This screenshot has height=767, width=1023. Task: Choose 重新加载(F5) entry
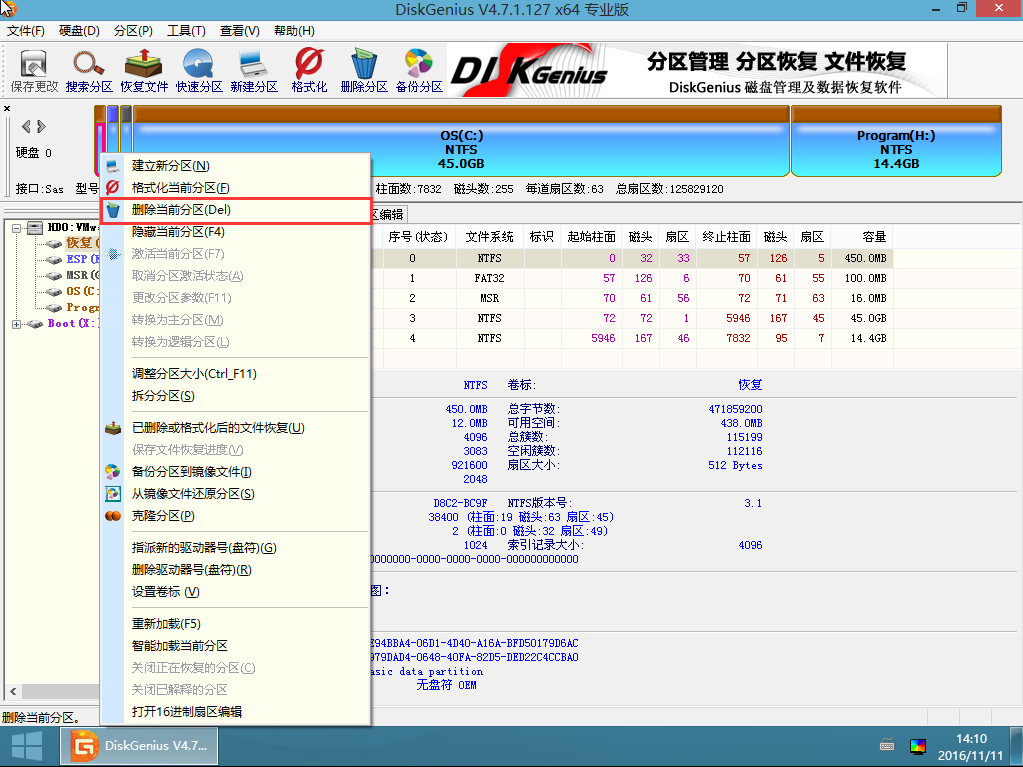(236, 624)
